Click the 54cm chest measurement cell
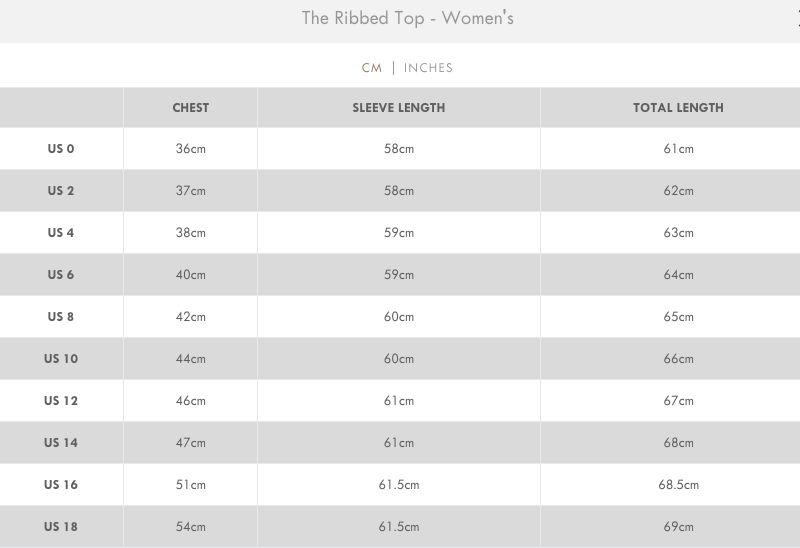The height and width of the screenshot is (548, 800). pyautogui.click(x=190, y=527)
